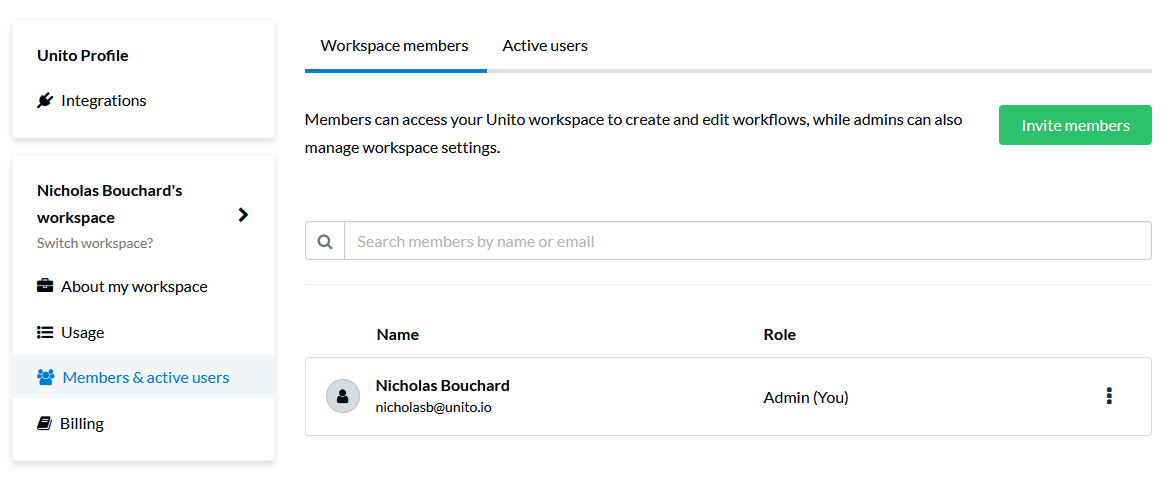The width and height of the screenshot is (1168, 480).
Task: Click the Name column header
Action: pyautogui.click(x=398, y=335)
